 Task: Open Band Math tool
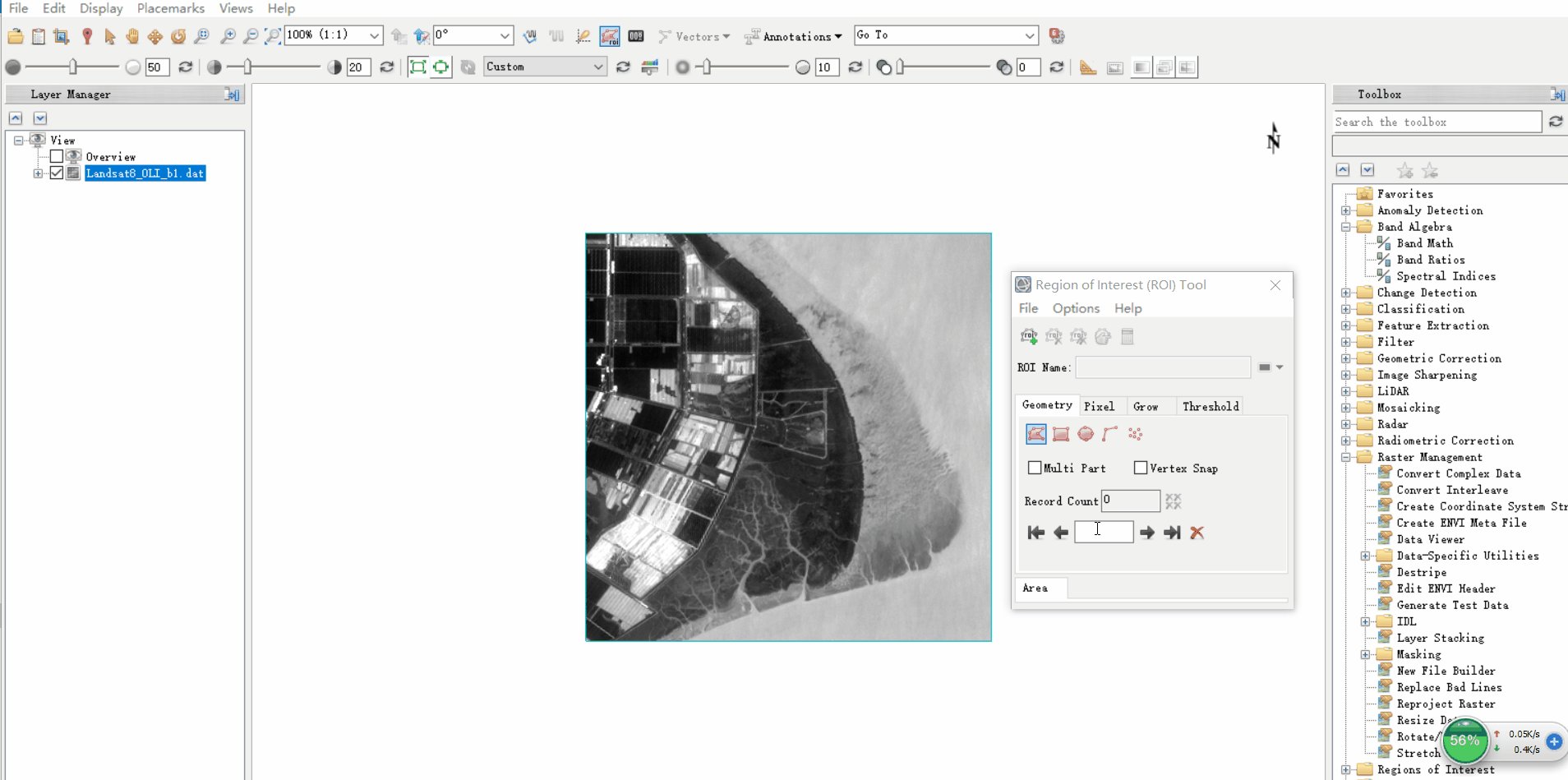pyautogui.click(x=1424, y=243)
